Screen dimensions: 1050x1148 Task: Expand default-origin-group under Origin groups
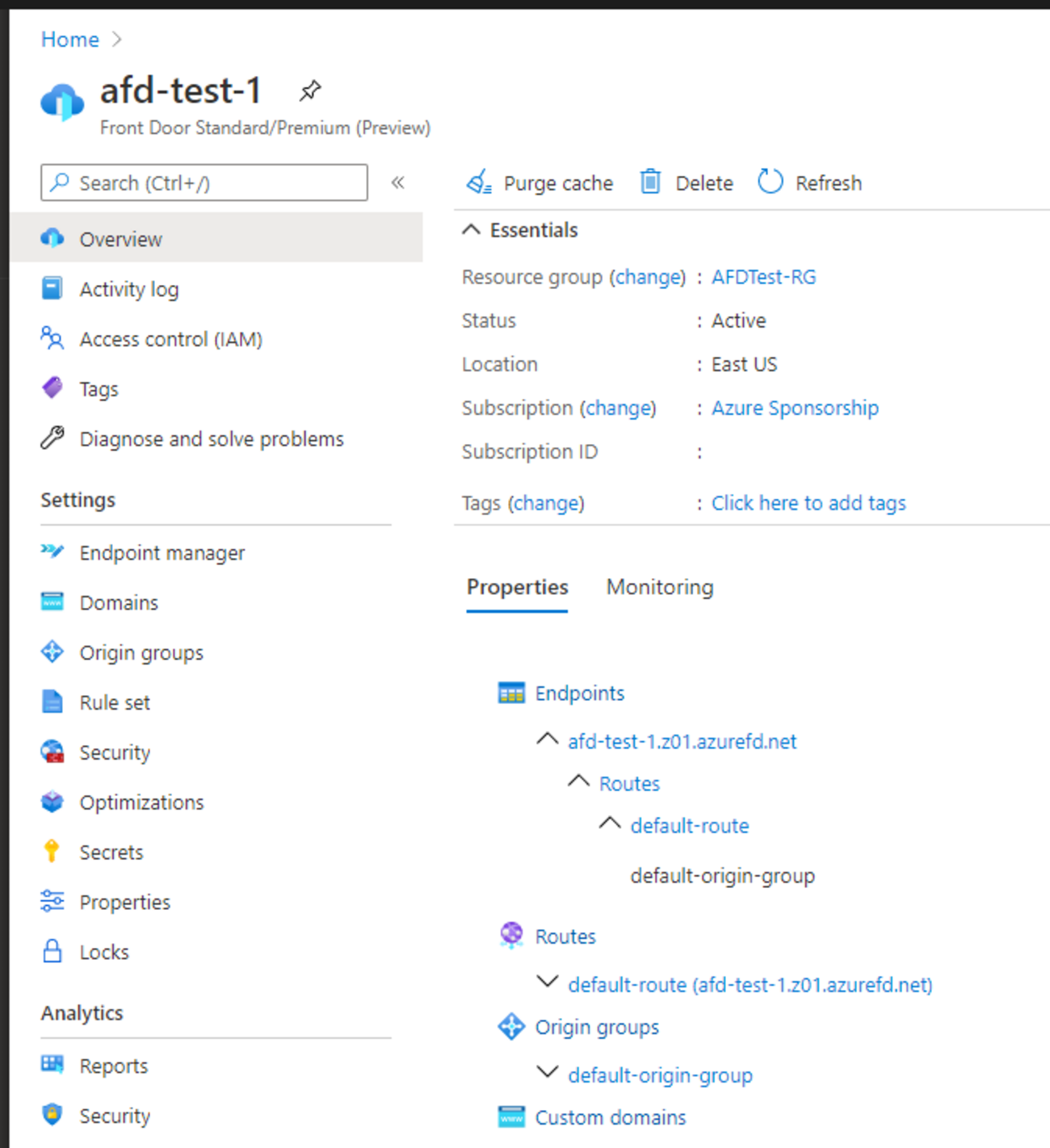(548, 1073)
